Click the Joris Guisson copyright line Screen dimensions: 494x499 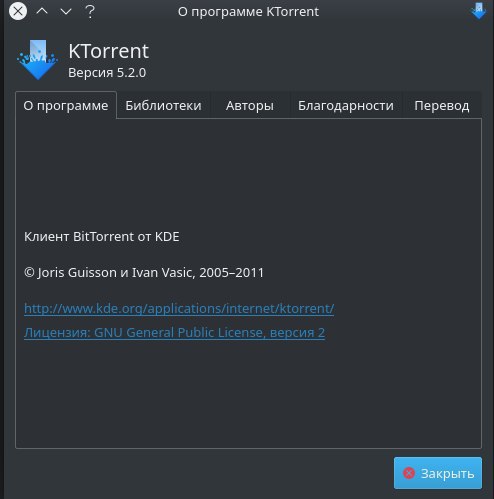click(144, 272)
